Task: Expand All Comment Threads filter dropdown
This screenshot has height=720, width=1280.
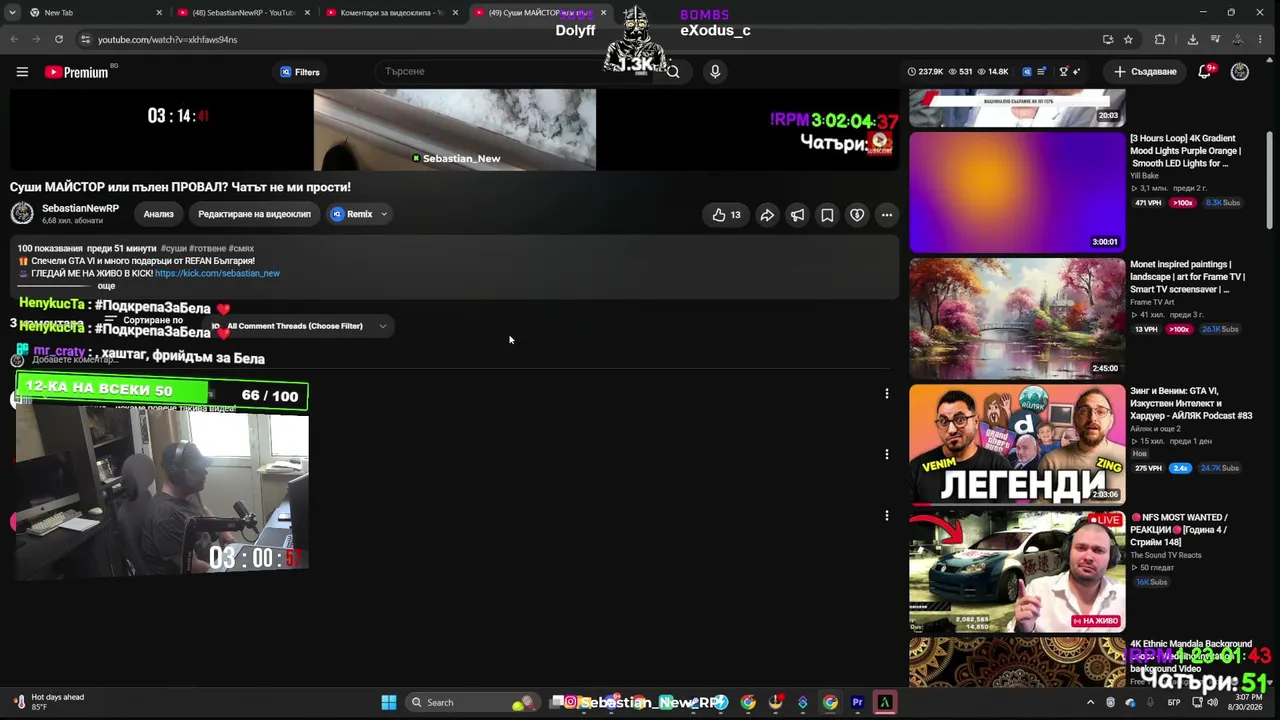Action: tap(298, 326)
